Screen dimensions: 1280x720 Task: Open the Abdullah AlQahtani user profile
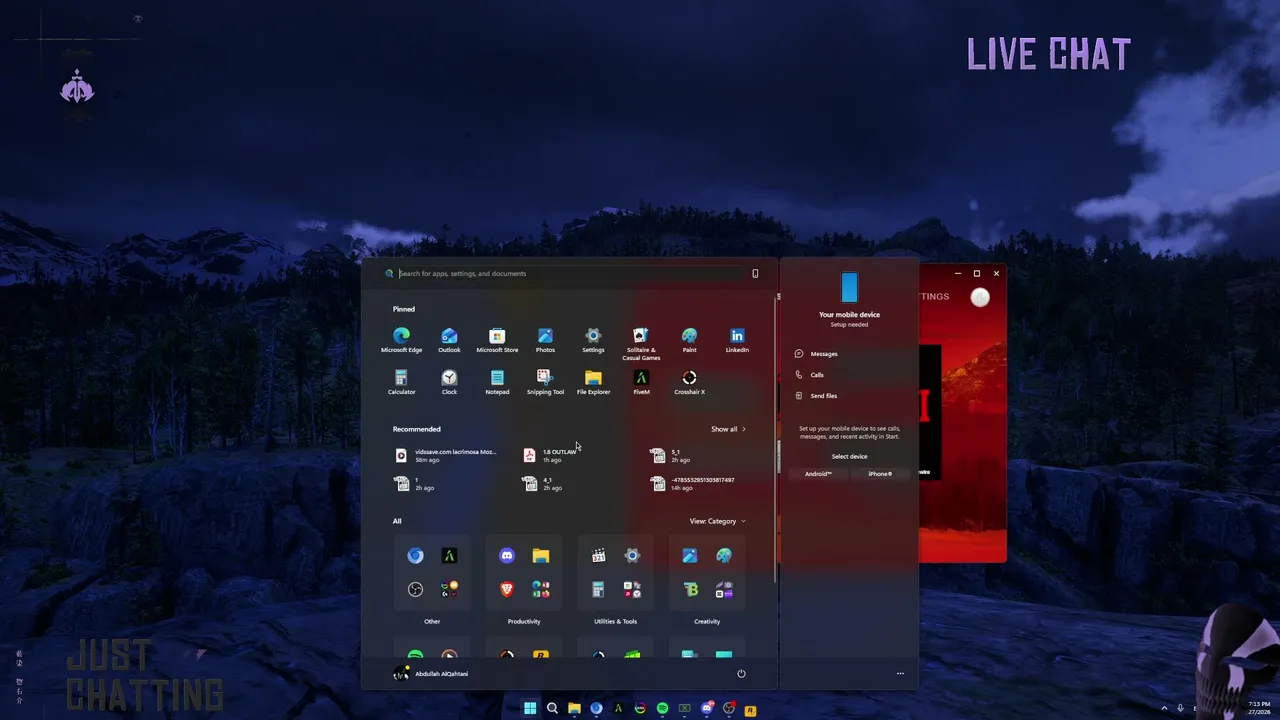pyautogui.click(x=431, y=674)
